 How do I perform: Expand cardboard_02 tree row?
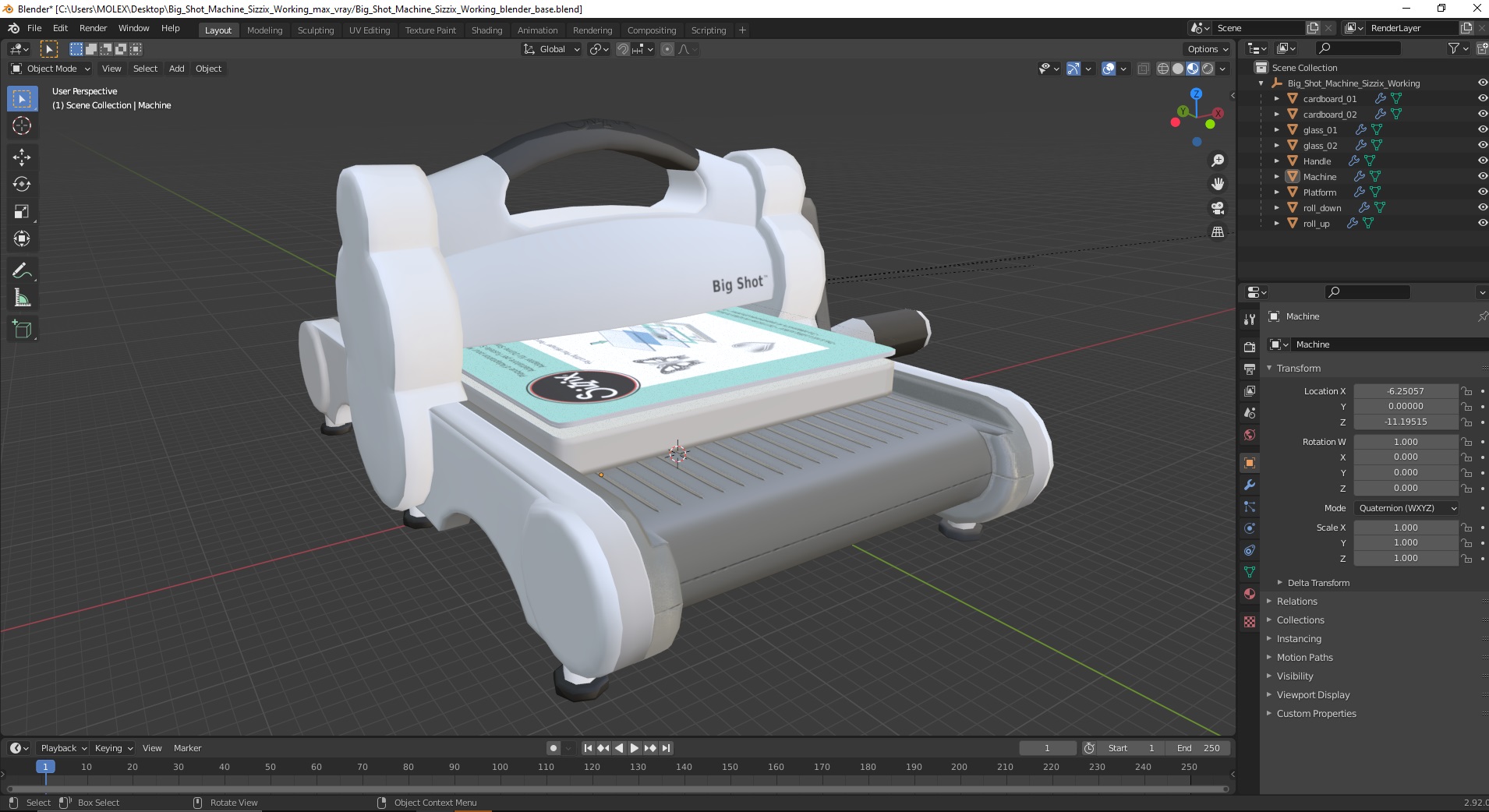1277,115
